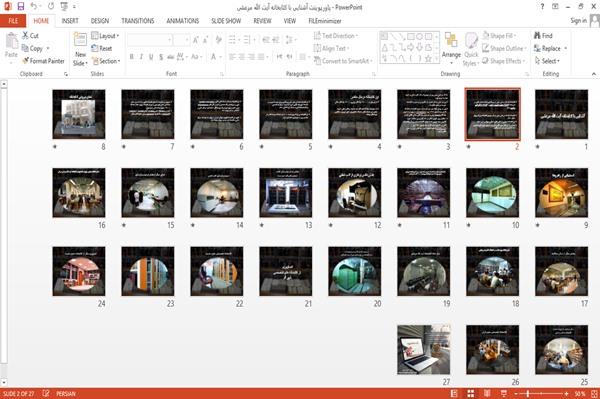Click the Sign in link
Image resolution: width=600 pixels, height=399 pixels.
pyautogui.click(x=579, y=21)
